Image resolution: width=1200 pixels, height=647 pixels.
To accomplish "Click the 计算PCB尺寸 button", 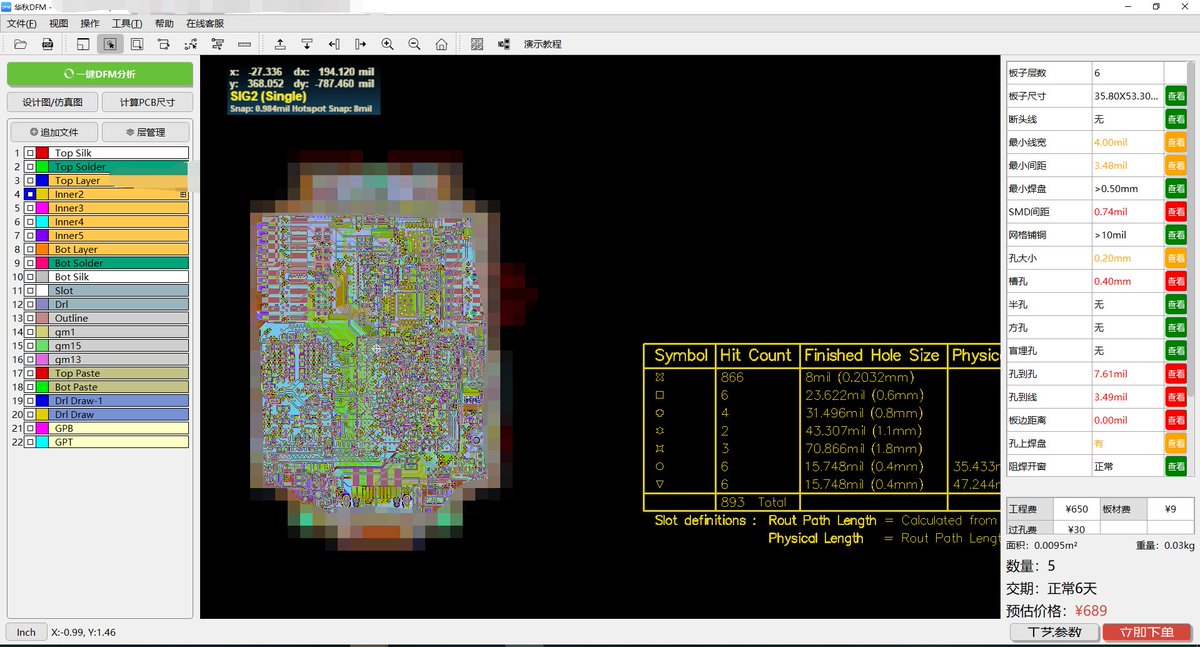I will (x=147, y=102).
